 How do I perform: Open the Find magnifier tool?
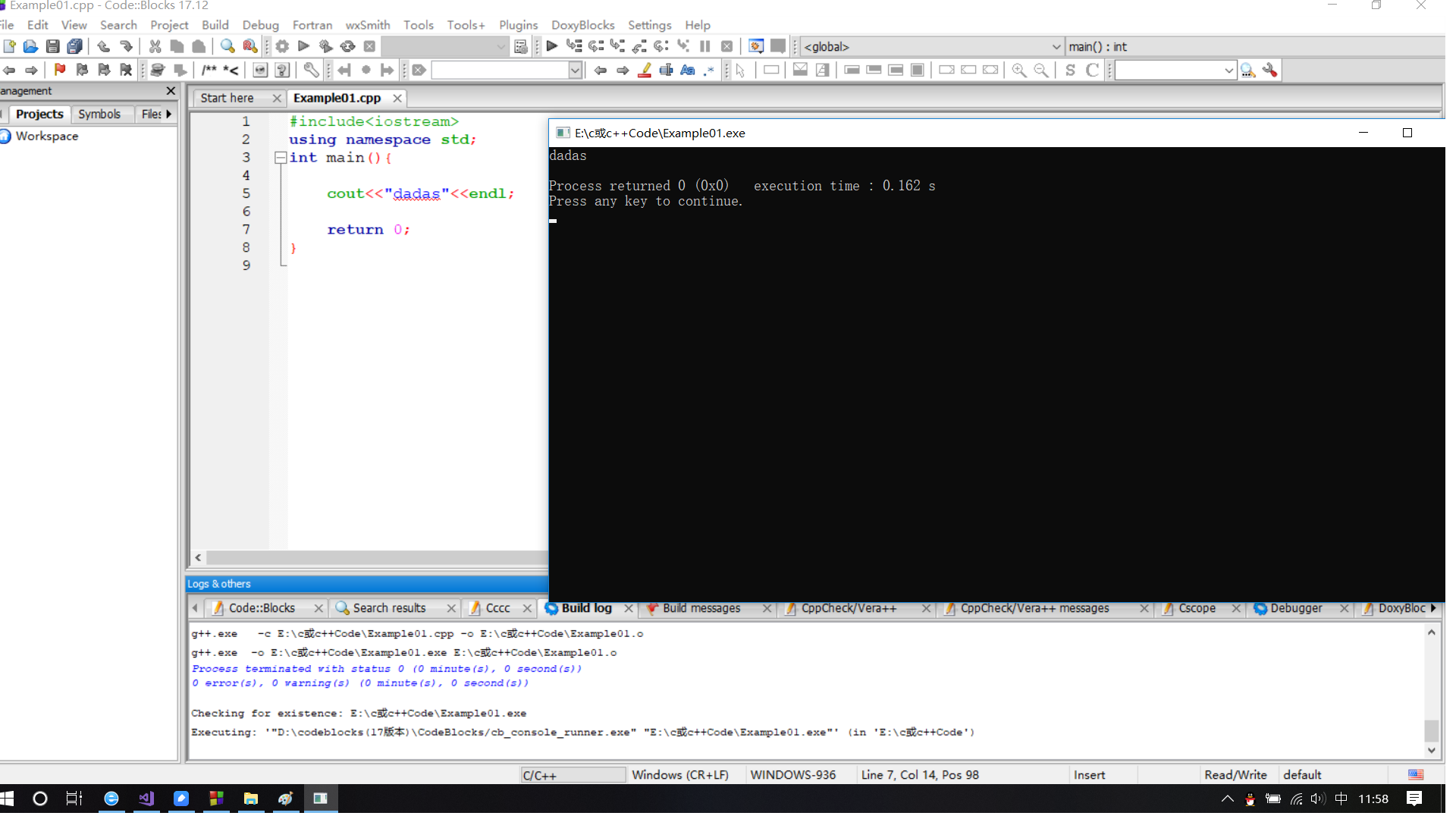click(x=227, y=46)
